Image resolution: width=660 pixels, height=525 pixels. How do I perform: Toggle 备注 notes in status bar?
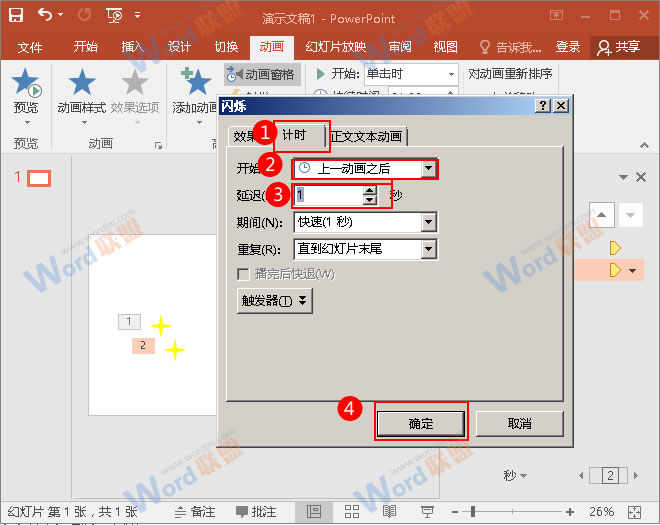194,511
